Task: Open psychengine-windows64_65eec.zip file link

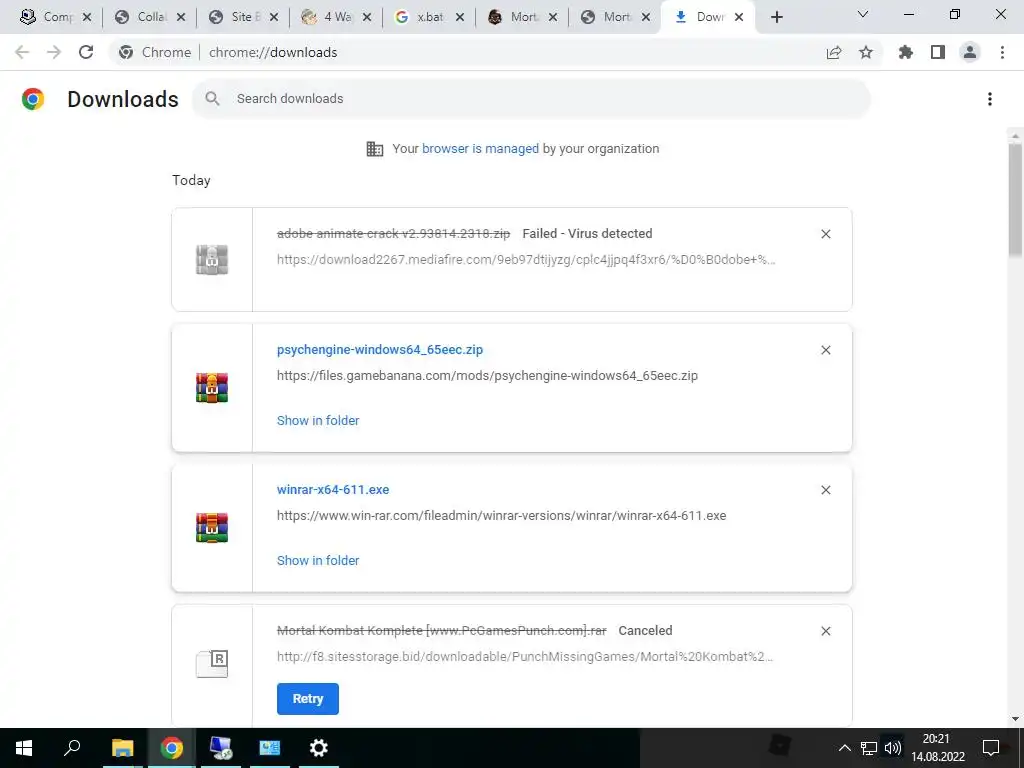Action: tap(380, 350)
